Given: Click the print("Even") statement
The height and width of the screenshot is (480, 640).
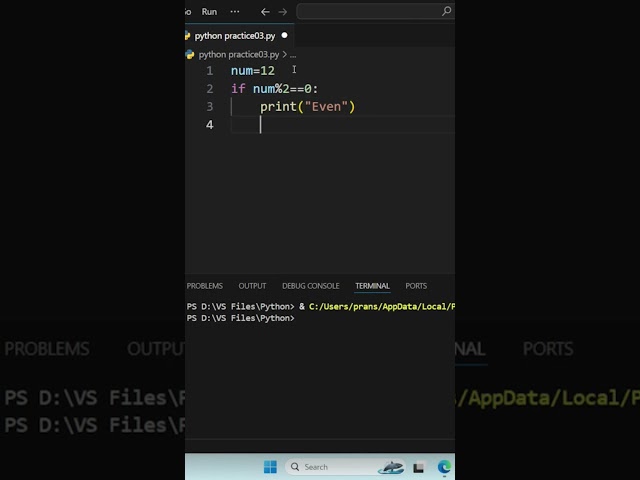Looking at the screenshot, I should click(308, 107).
